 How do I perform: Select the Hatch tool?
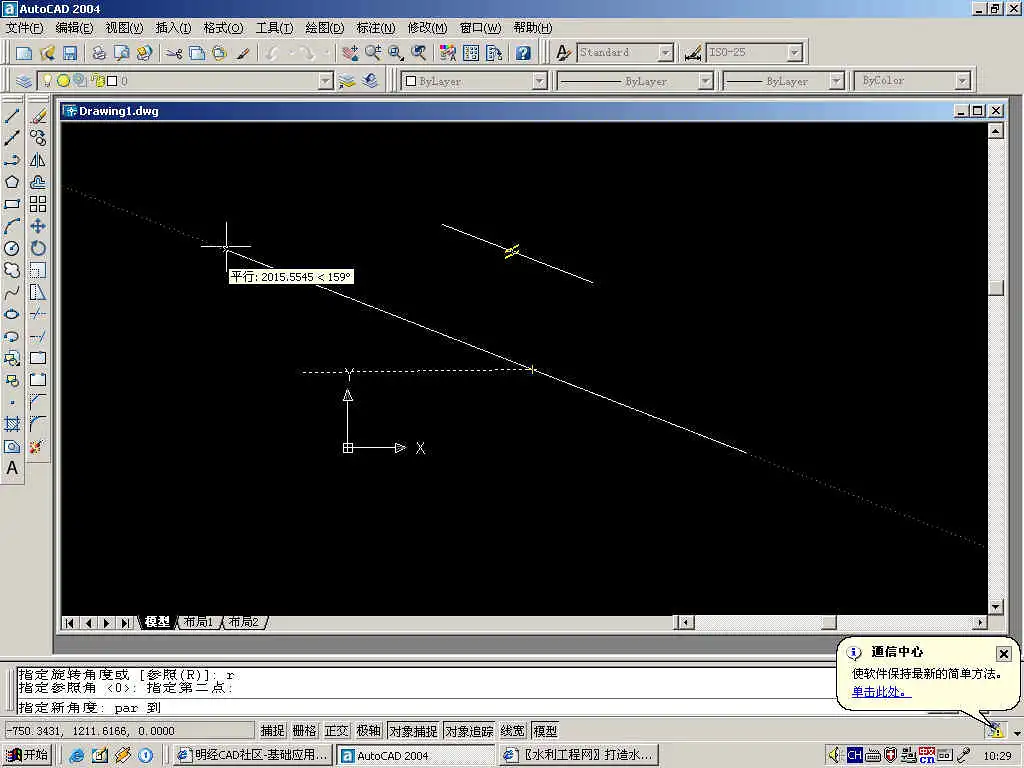[x=12, y=424]
